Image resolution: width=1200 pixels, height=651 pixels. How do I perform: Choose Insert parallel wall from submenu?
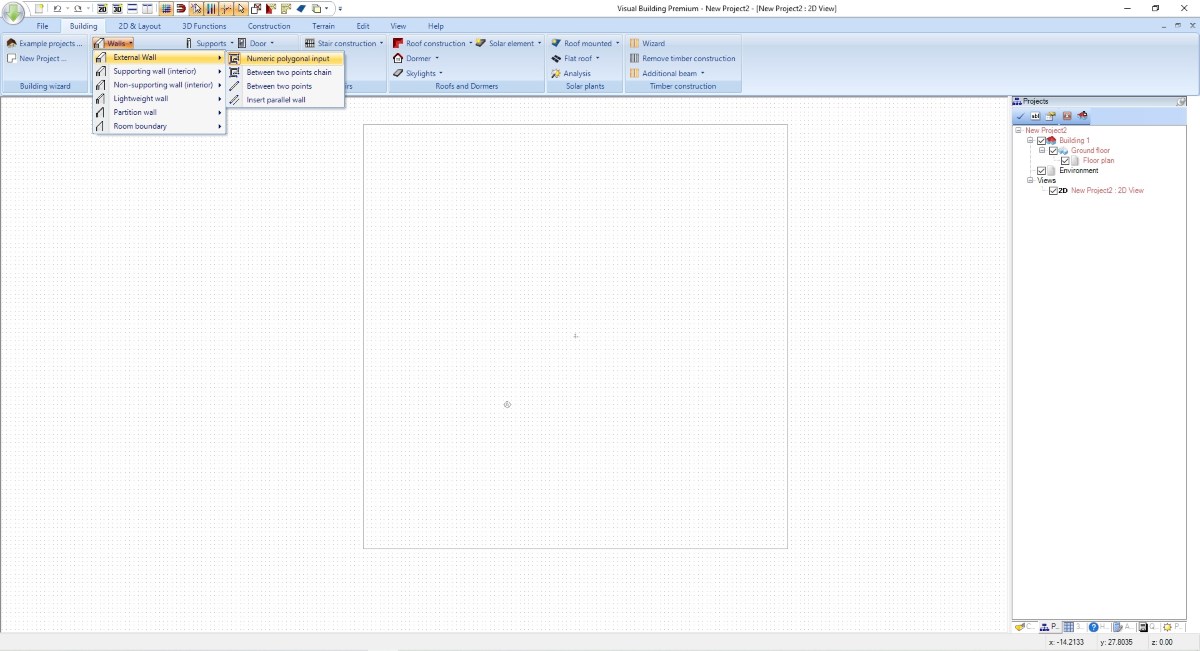(275, 100)
